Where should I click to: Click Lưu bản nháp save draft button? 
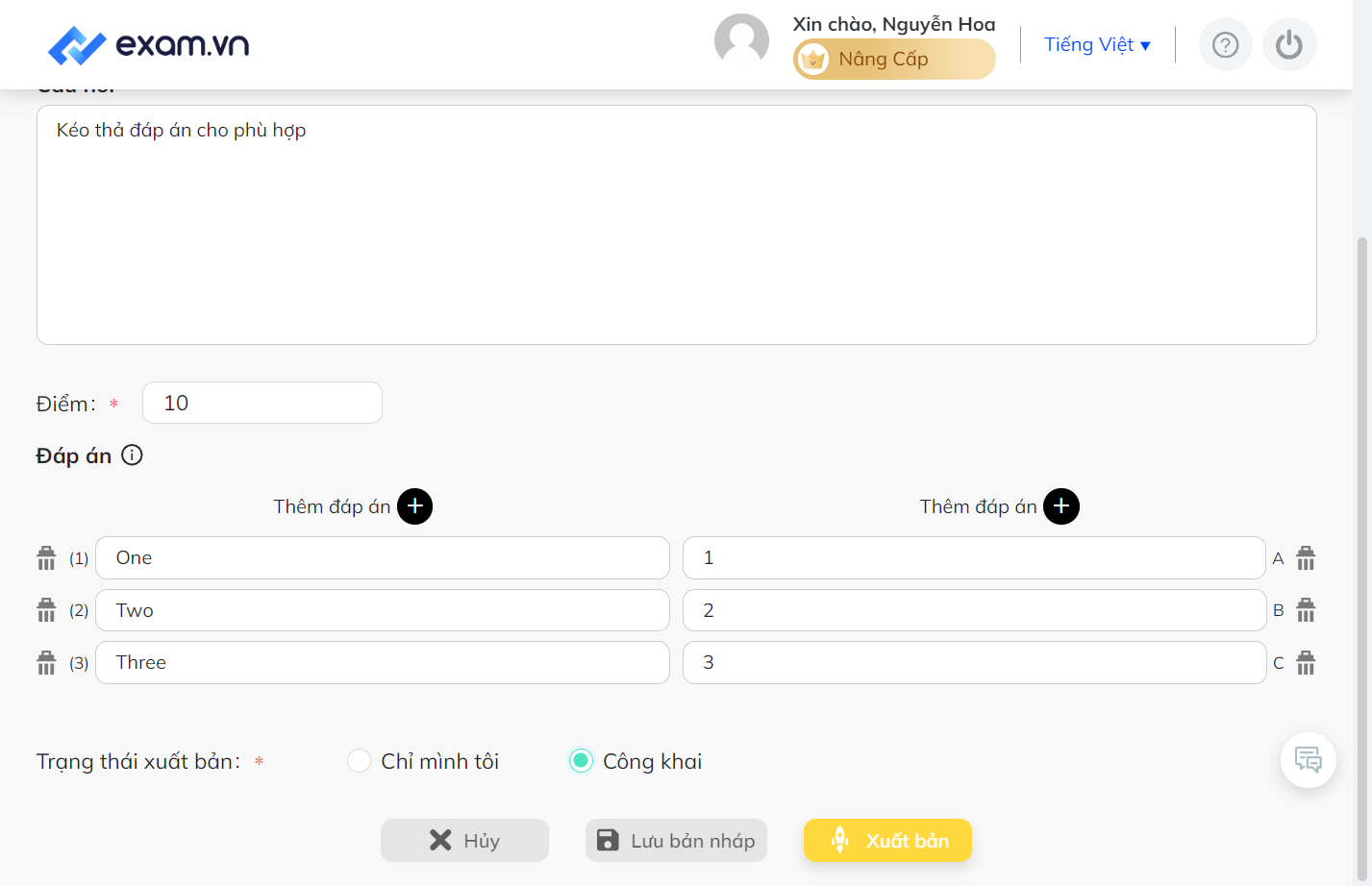tap(676, 841)
